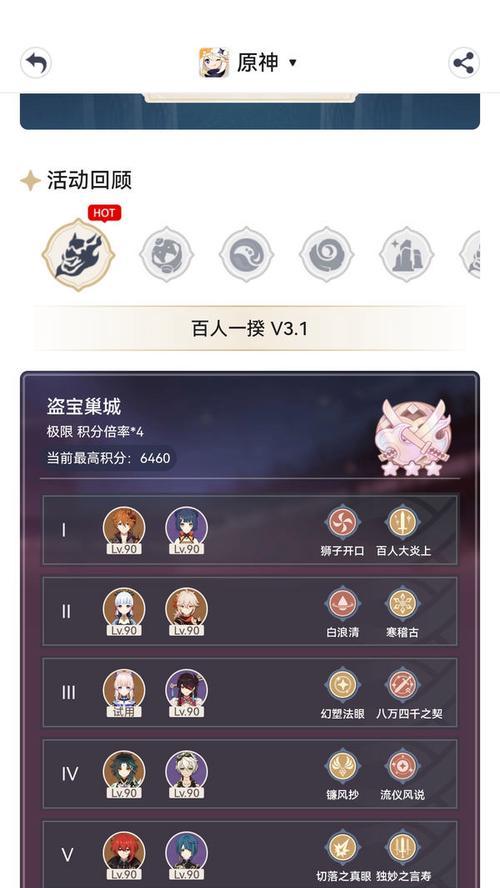The height and width of the screenshot is (888, 500).
Task: Switch to the second event review icon
Action: point(166,254)
